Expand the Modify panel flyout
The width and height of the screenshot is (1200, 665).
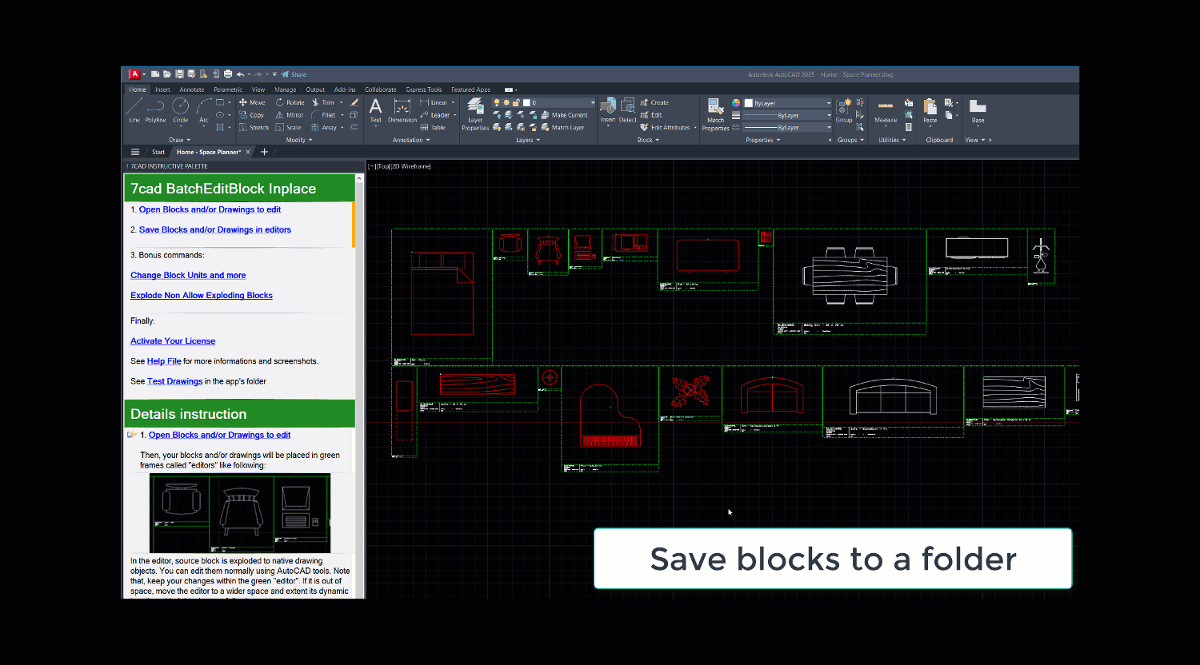(x=298, y=140)
